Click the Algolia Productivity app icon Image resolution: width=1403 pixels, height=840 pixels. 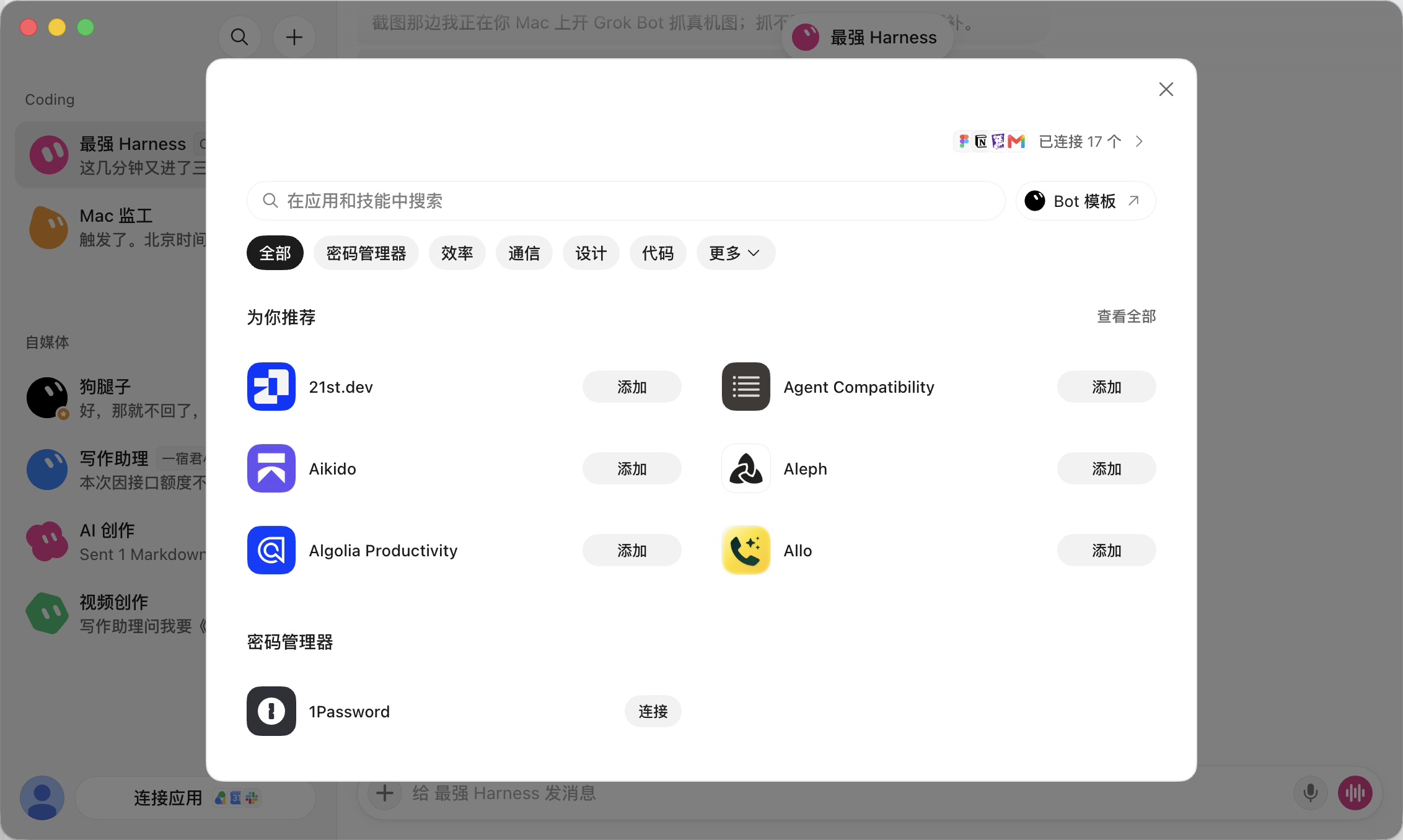271,550
